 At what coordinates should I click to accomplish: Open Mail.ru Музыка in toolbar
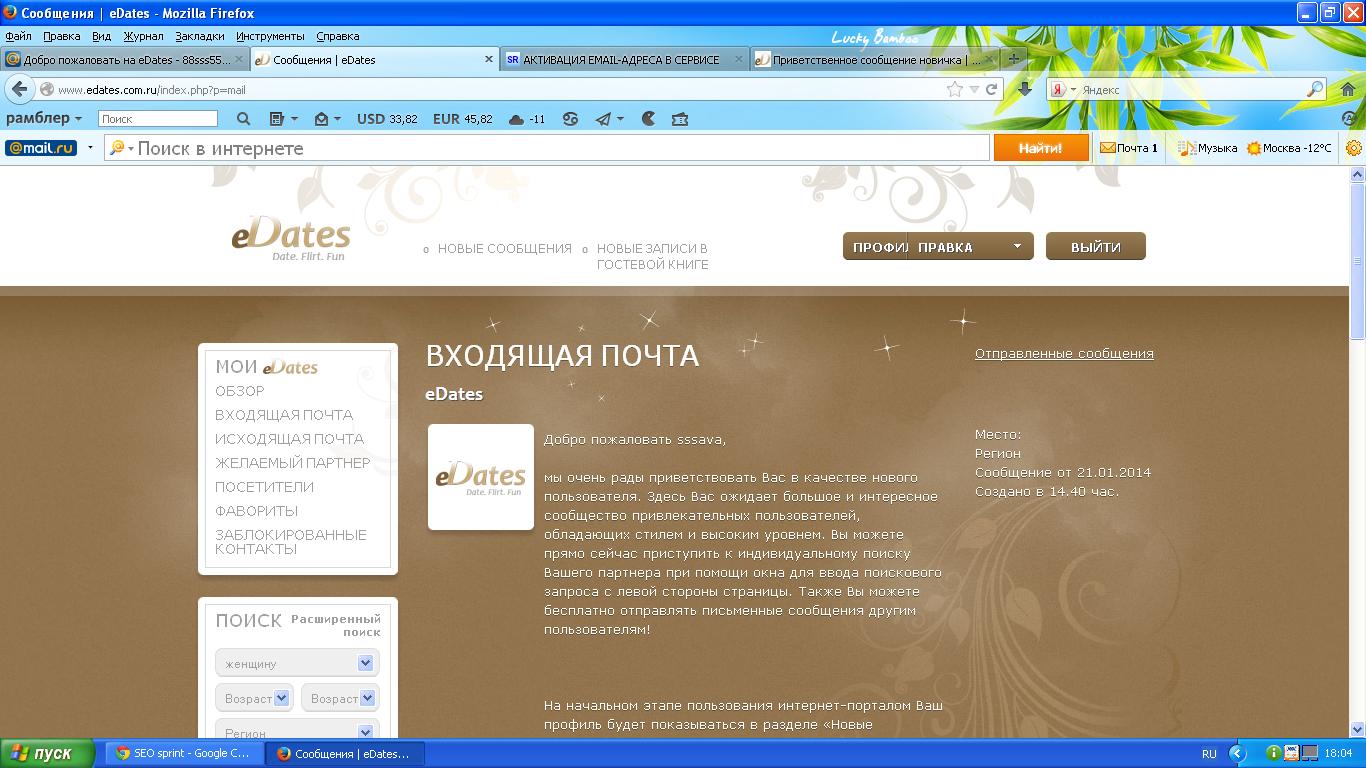(1207, 148)
